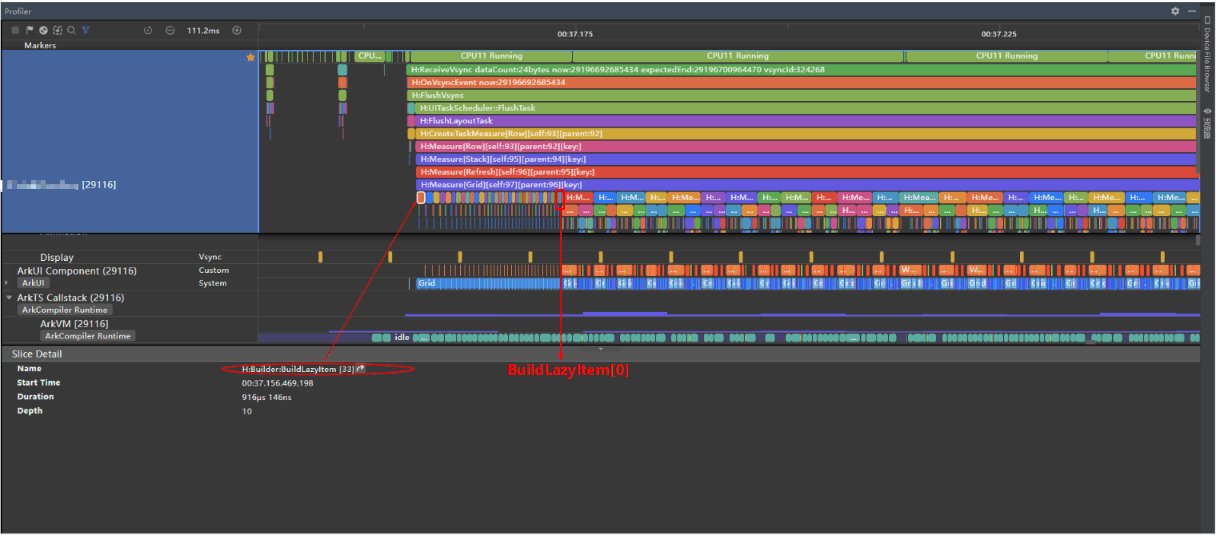
Task: Zoom out with the minus circle icon
Action: coord(170,30)
